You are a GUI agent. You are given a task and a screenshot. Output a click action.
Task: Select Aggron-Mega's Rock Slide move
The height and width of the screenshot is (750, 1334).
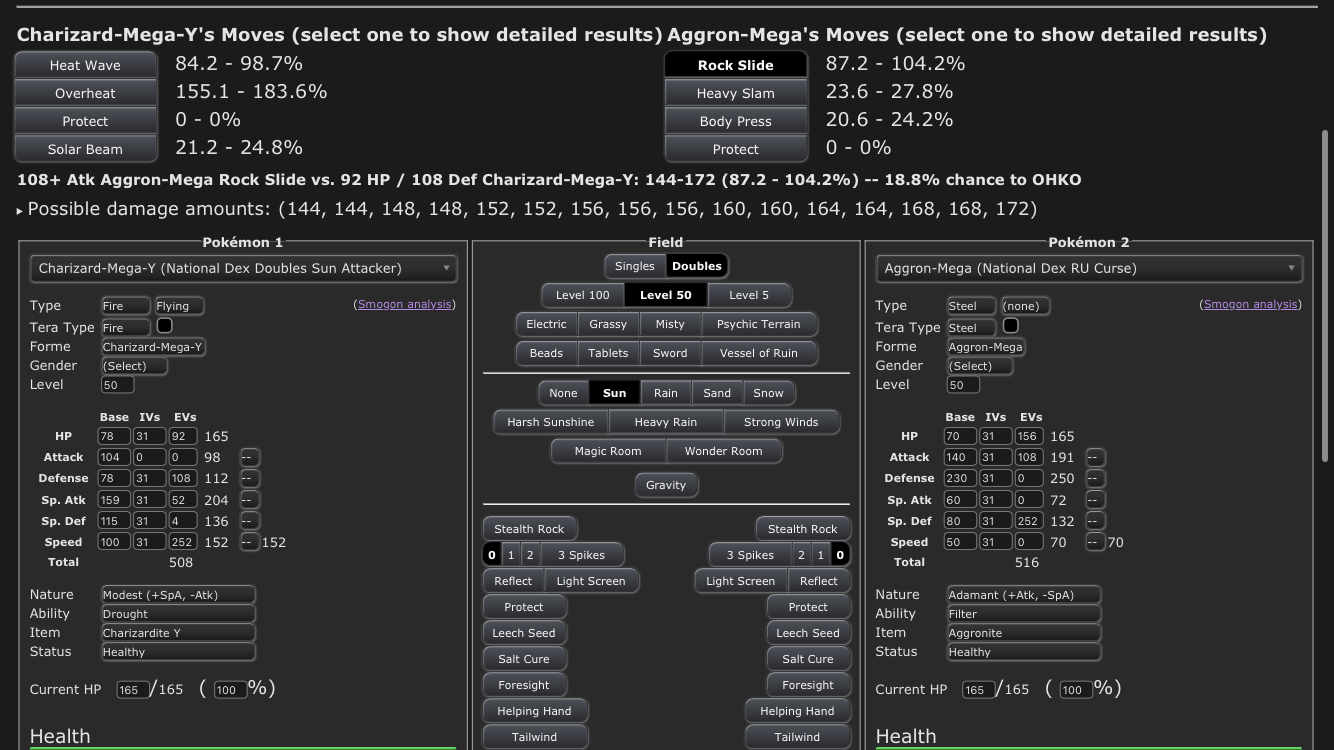[735, 65]
